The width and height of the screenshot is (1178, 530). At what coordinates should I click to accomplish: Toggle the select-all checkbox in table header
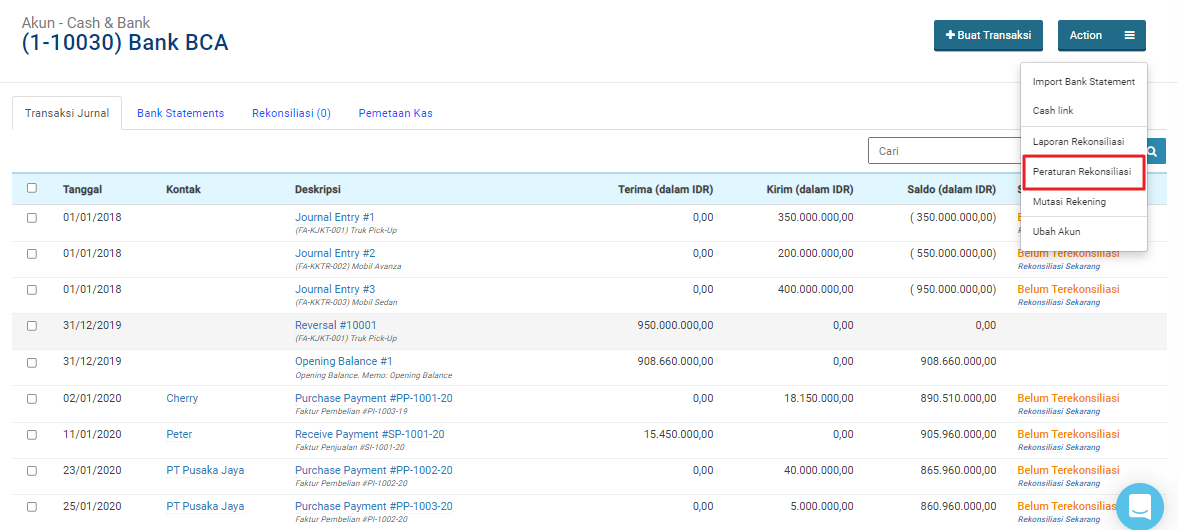[x=32, y=188]
